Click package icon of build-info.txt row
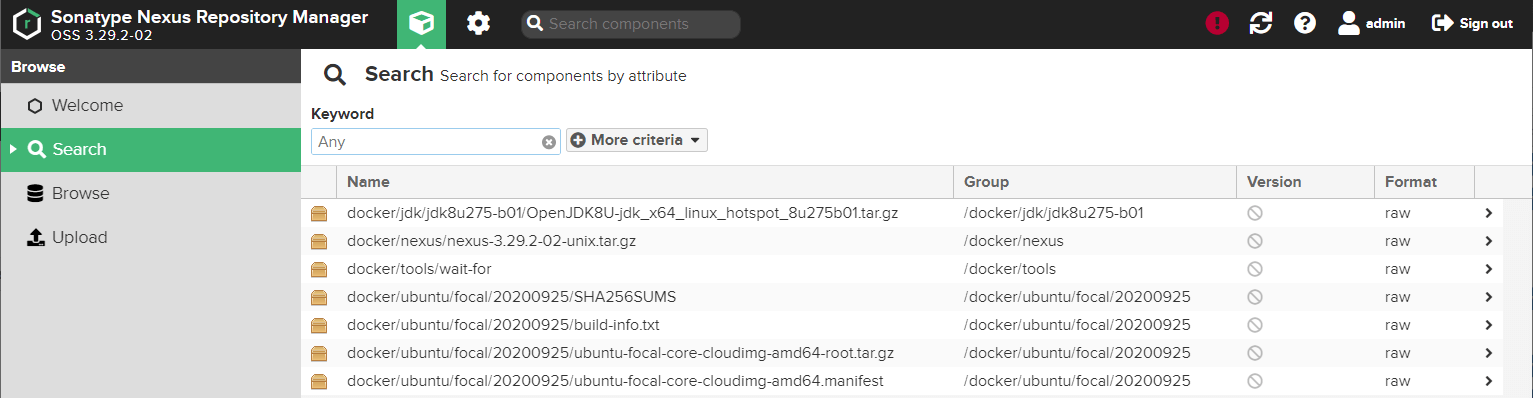The image size is (1533, 398). click(319, 325)
